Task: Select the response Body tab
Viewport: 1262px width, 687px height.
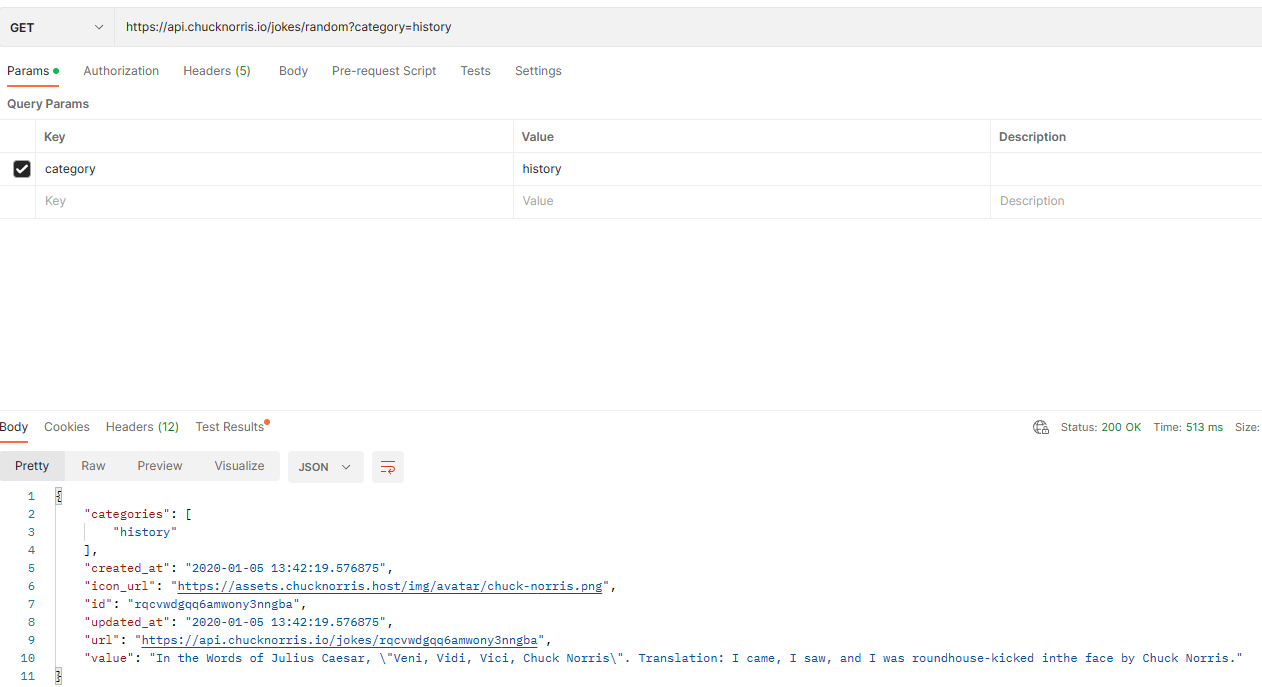Action: 14,427
